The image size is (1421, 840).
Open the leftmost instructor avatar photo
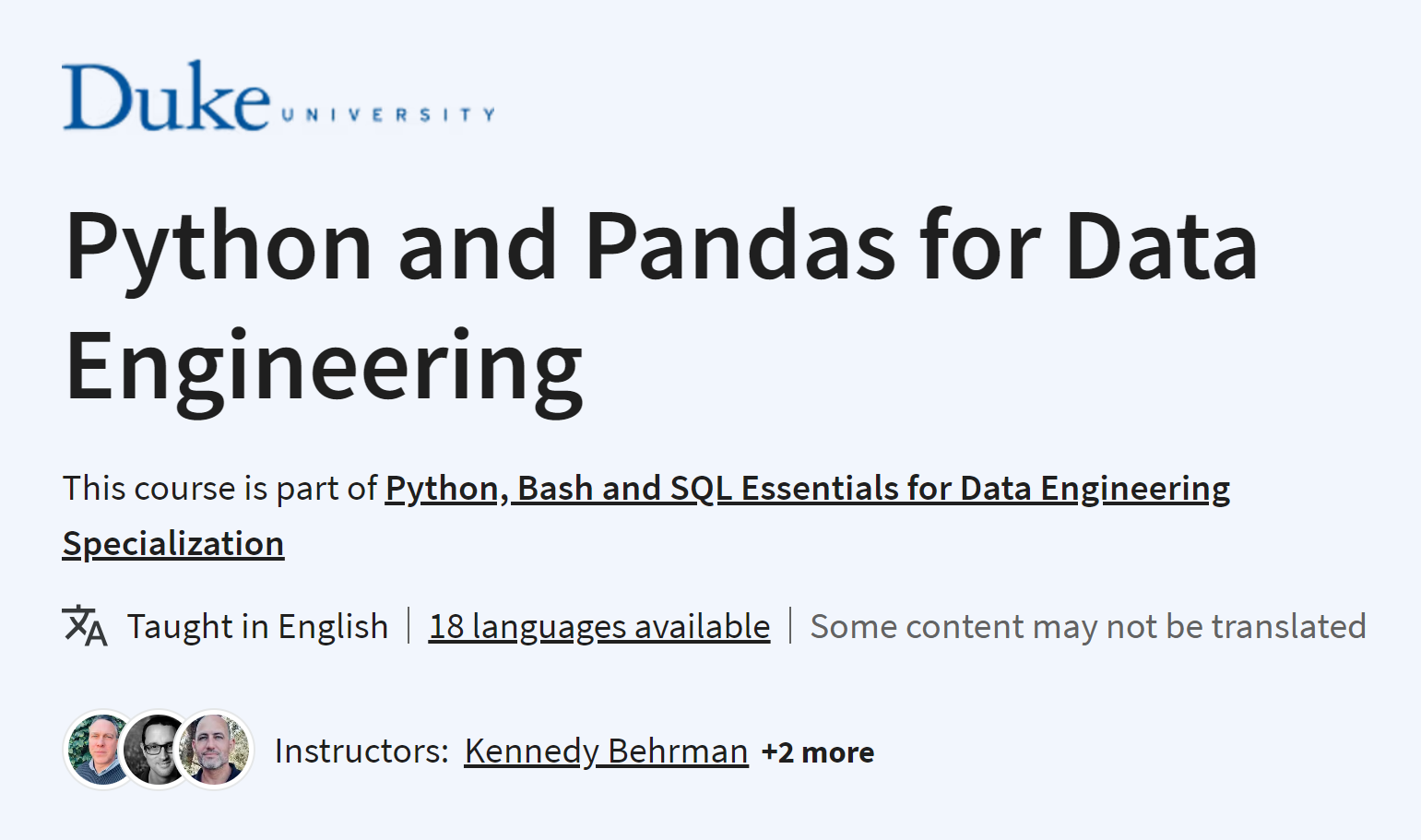(100, 751)
